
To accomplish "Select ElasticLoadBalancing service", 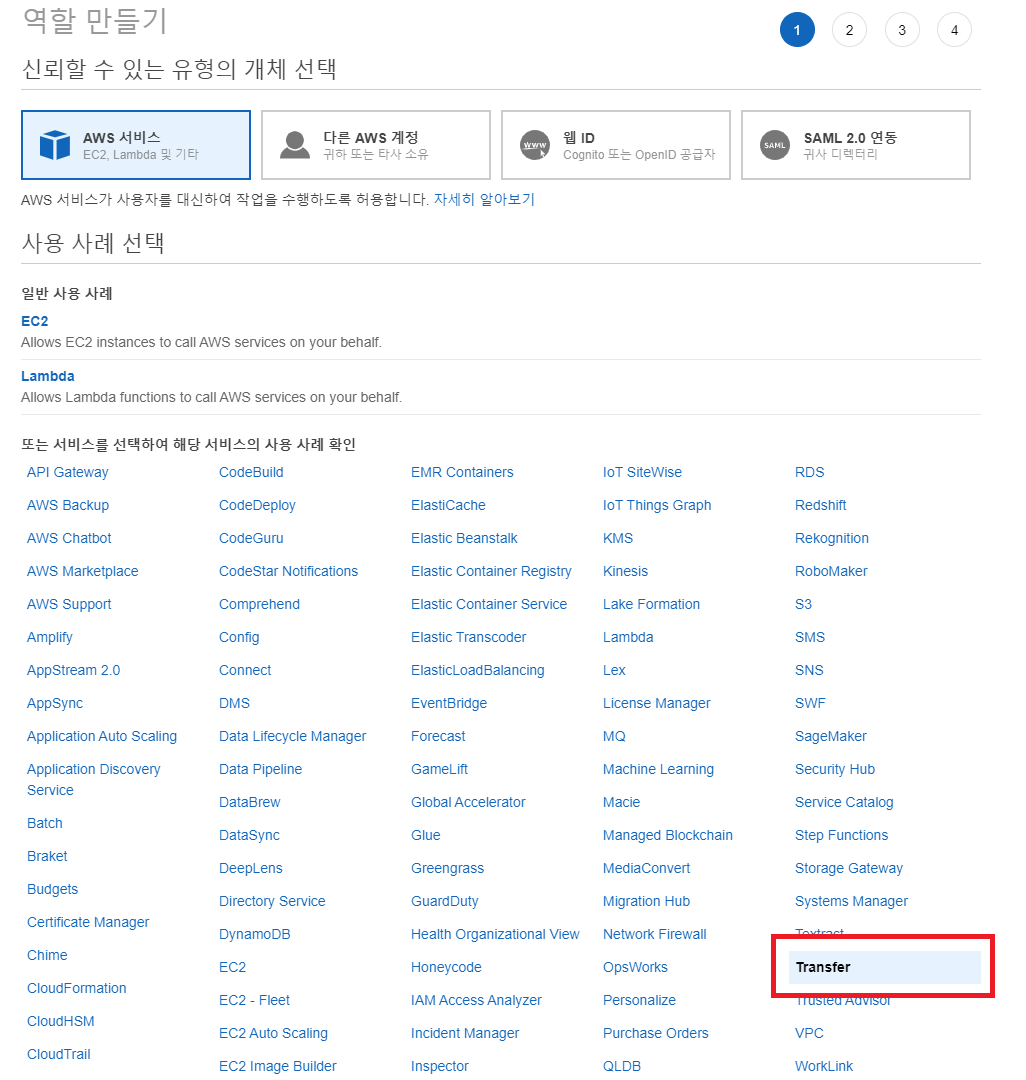I will (478, 670).
